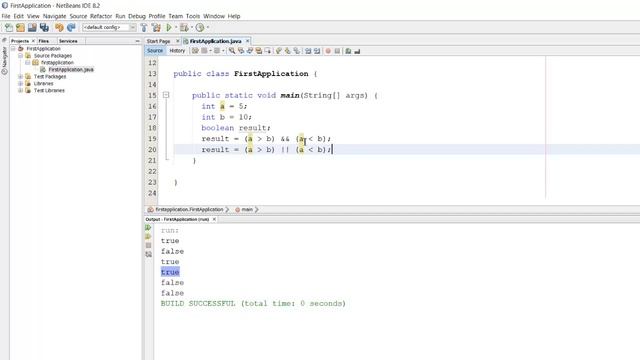Click the Comment editor toolbar icon
Screen dimensions: 640x360
click(x=348, y=51)
